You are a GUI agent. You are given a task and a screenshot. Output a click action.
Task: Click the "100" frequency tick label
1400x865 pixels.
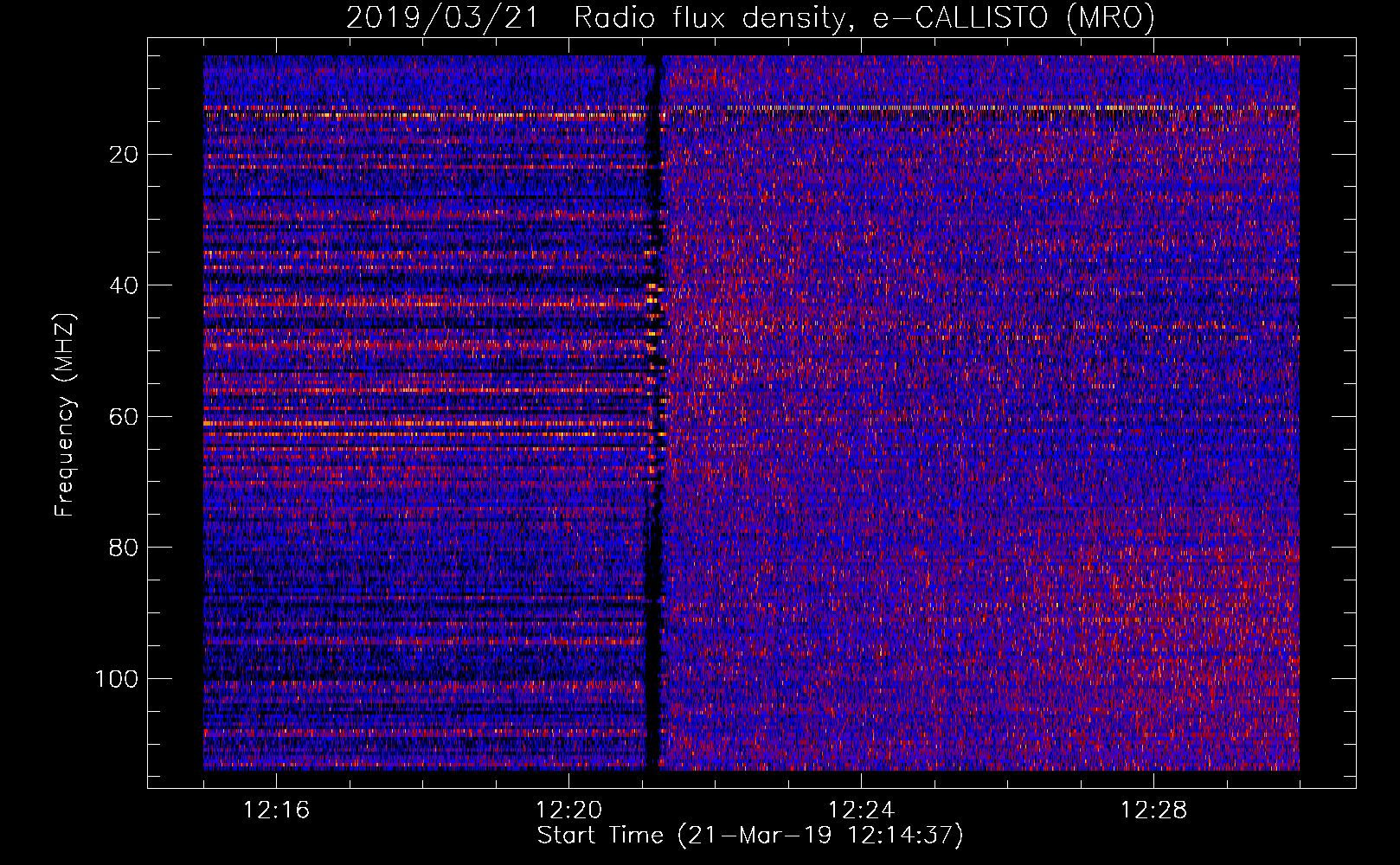point(117,679)
